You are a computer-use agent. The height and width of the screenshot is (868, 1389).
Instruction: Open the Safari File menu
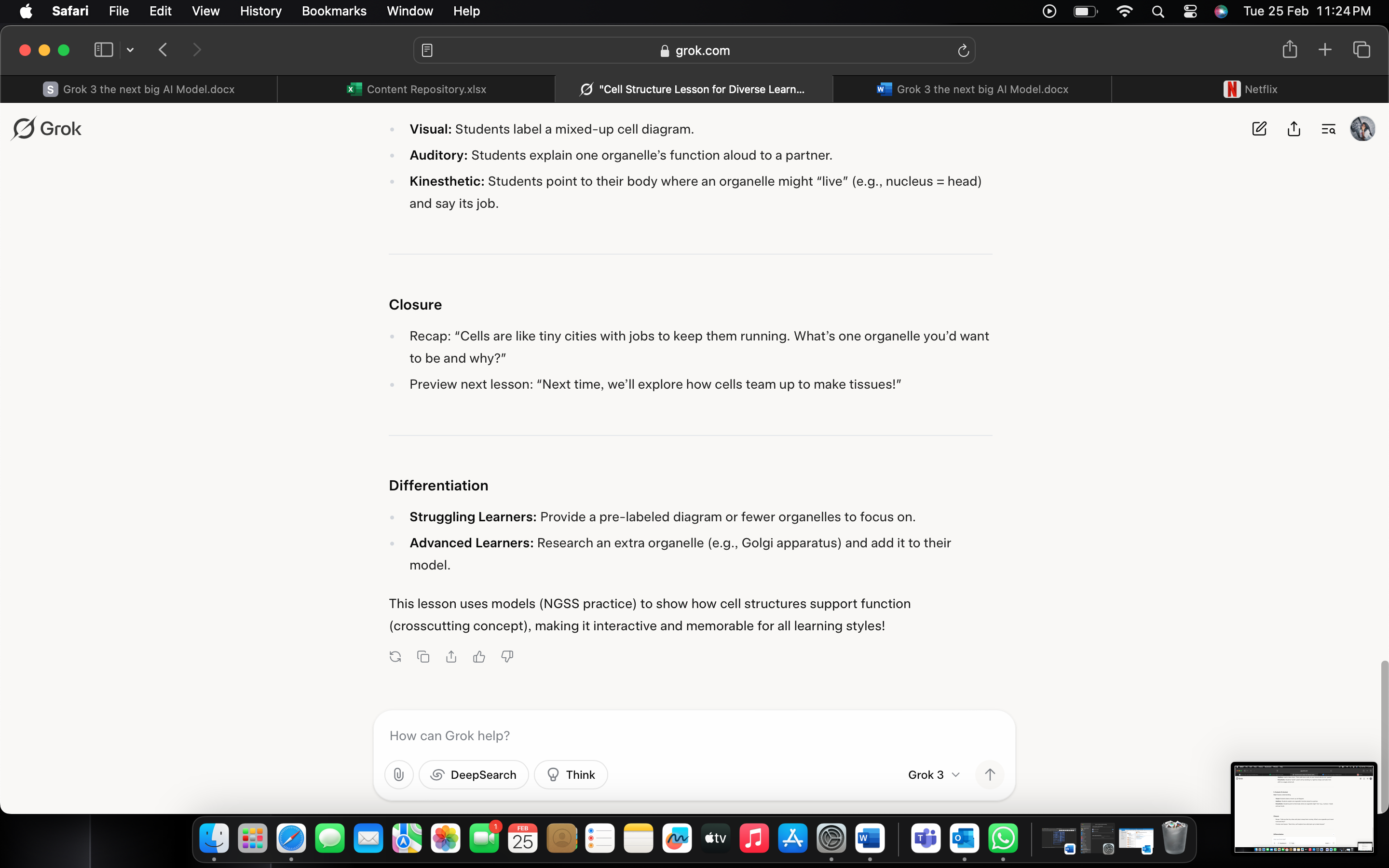pyautogui.click(x=119, y=11)
